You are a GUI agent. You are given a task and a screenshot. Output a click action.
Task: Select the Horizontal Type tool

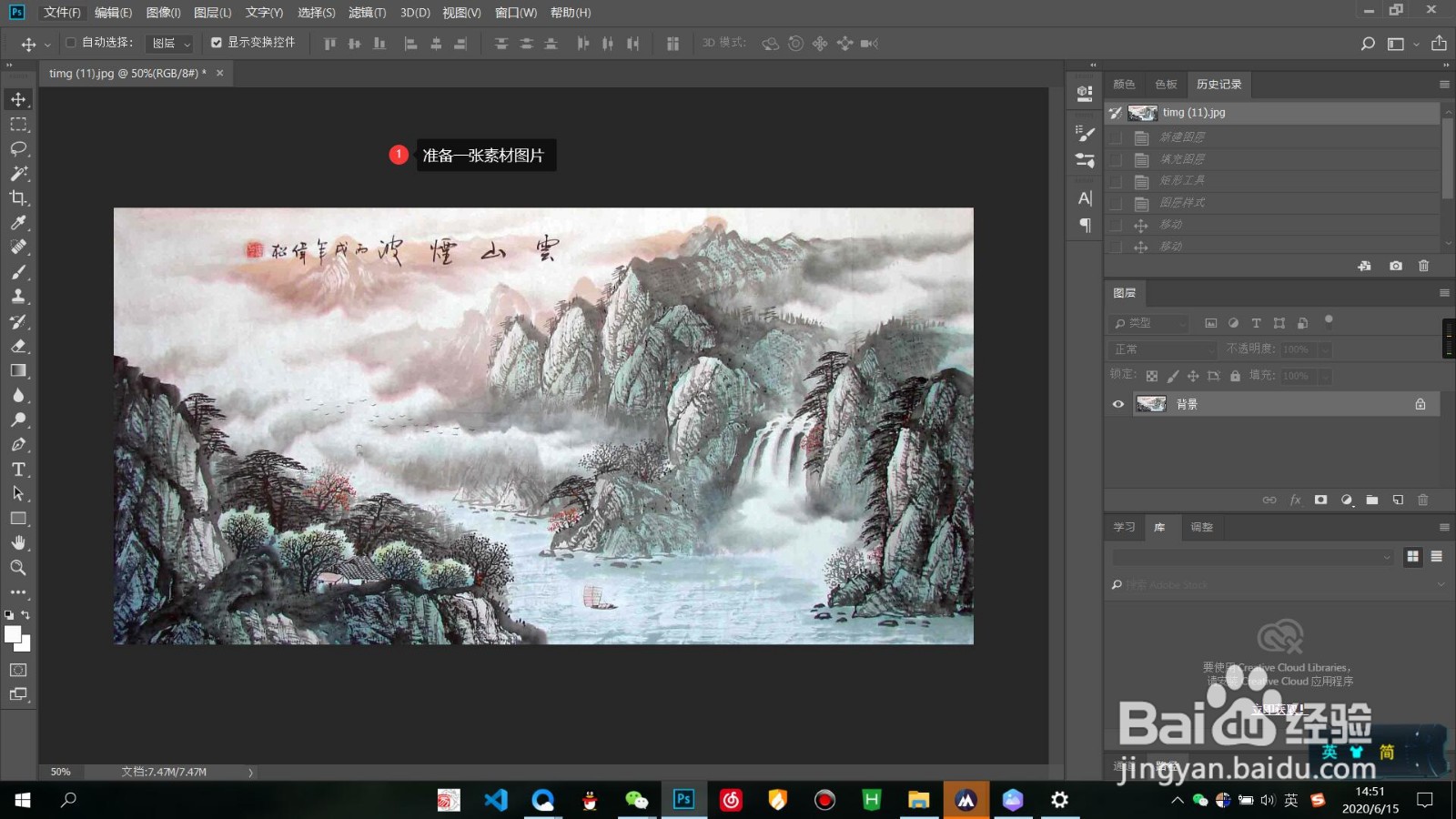coord(18,469)
